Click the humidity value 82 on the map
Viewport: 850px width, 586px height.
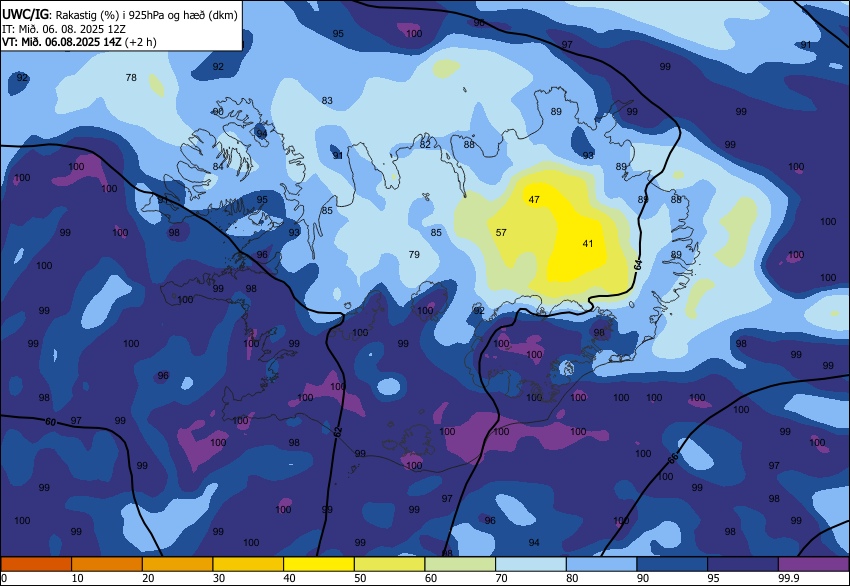[x=425, y=144]
